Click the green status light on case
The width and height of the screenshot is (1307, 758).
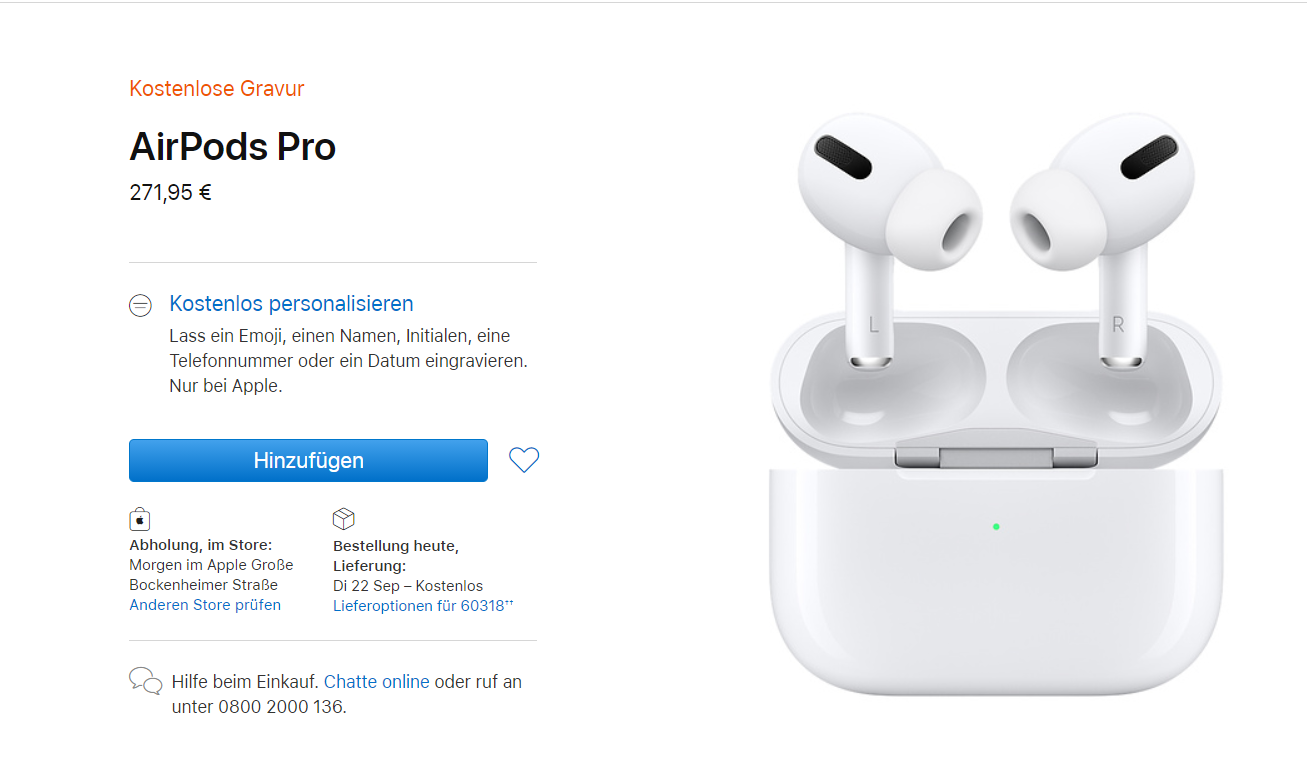pos(996,526)
